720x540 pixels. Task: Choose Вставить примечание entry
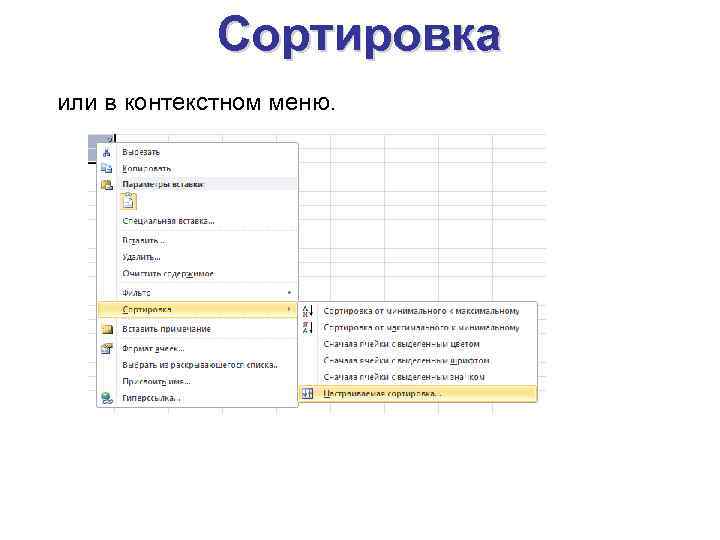pyautogui.click(x=166, y=329)
